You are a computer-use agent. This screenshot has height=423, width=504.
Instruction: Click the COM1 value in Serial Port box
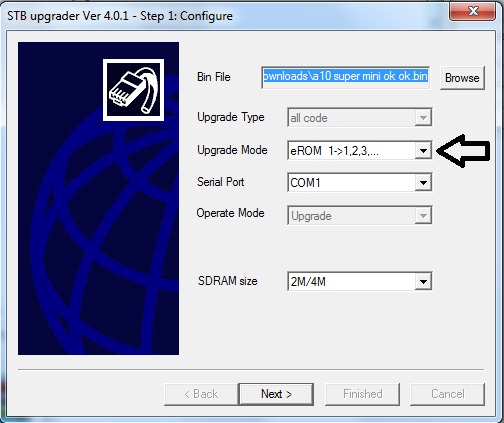[x=305, y=183]
